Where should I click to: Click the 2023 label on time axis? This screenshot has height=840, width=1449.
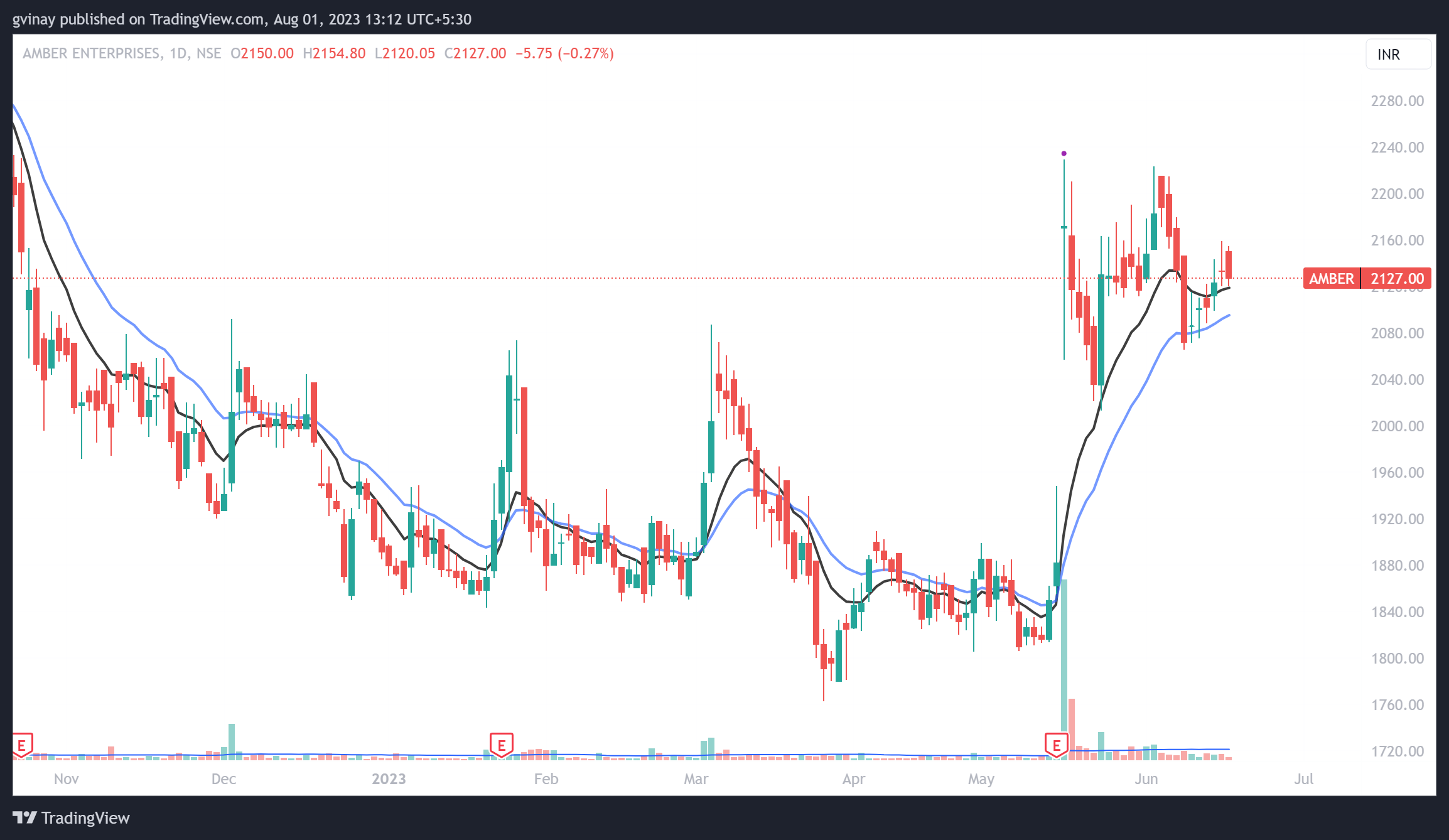[389, 779]
